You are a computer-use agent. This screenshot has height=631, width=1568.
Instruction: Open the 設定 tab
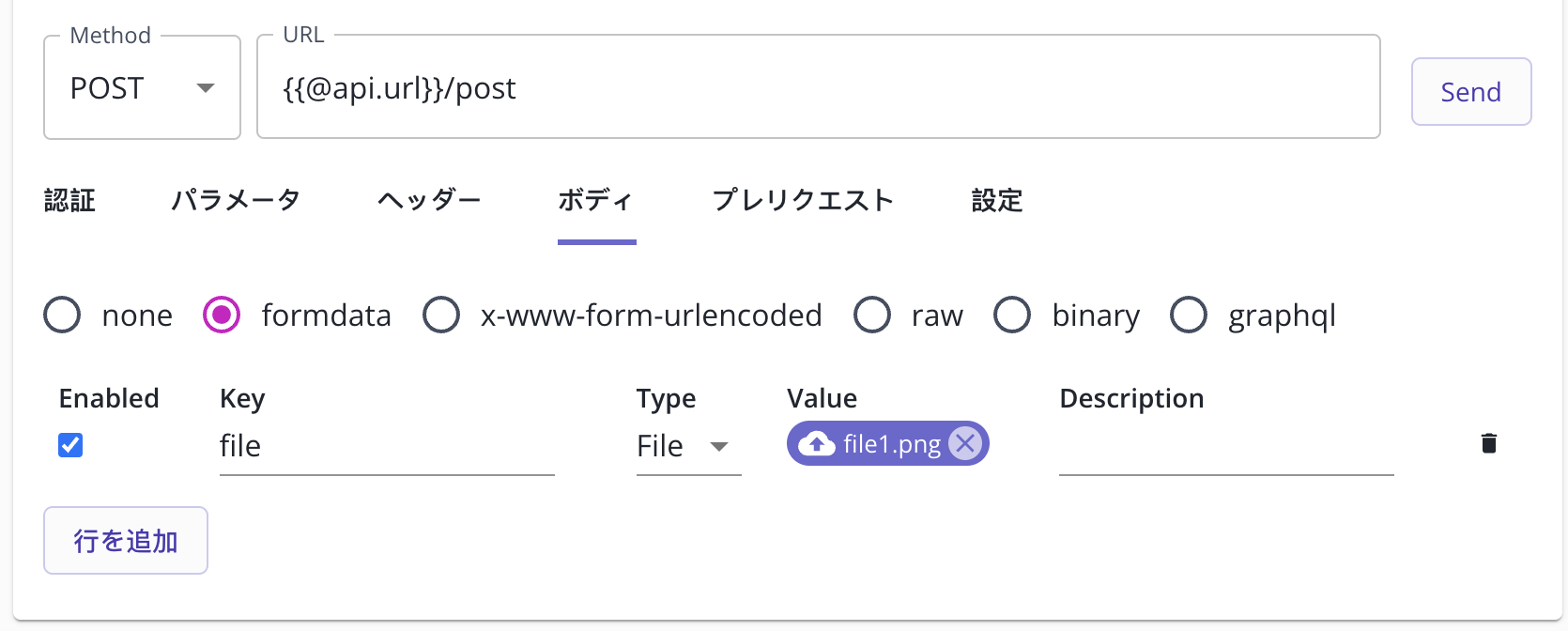(x=997, y=200)
